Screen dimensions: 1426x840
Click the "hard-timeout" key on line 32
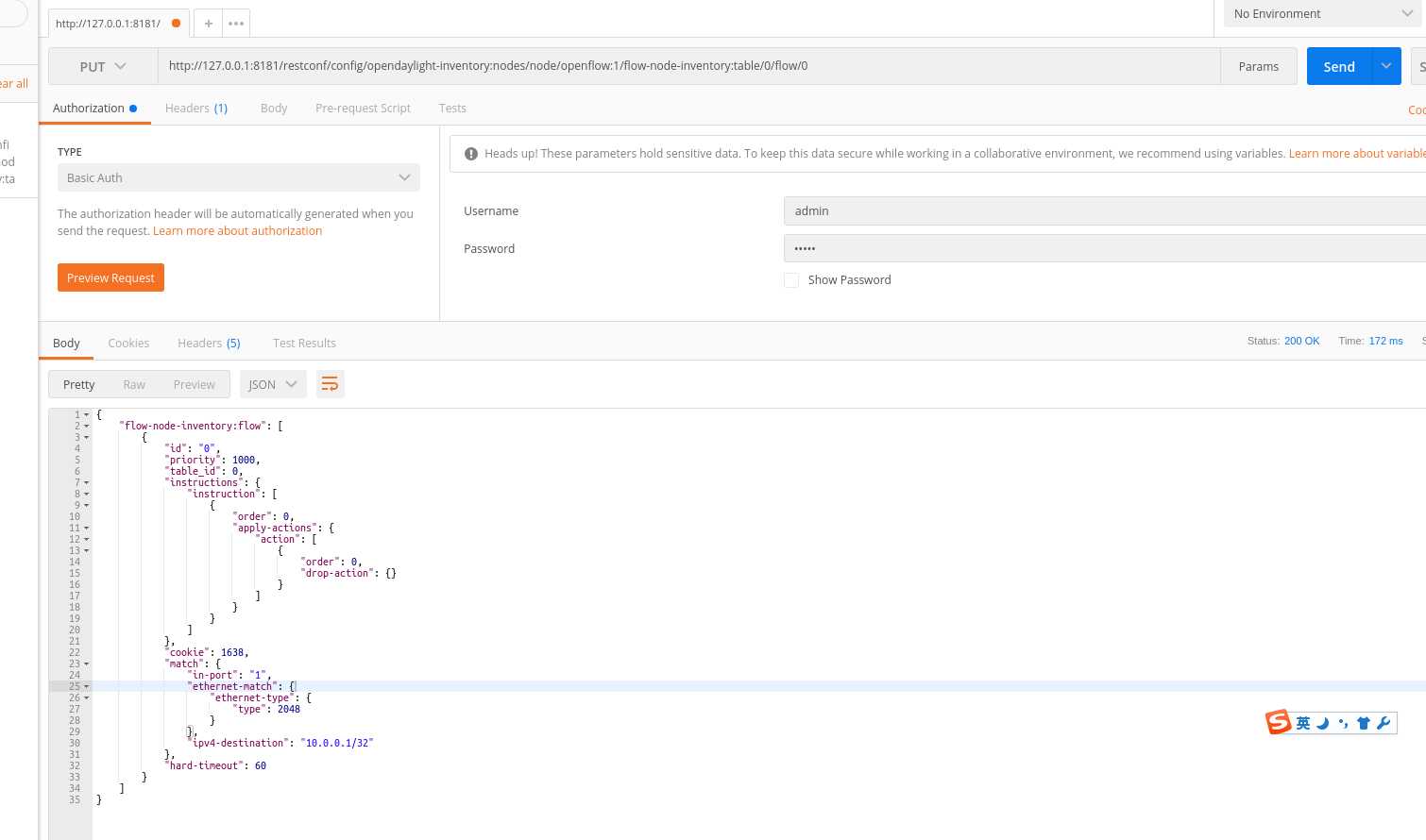point(204,765)
